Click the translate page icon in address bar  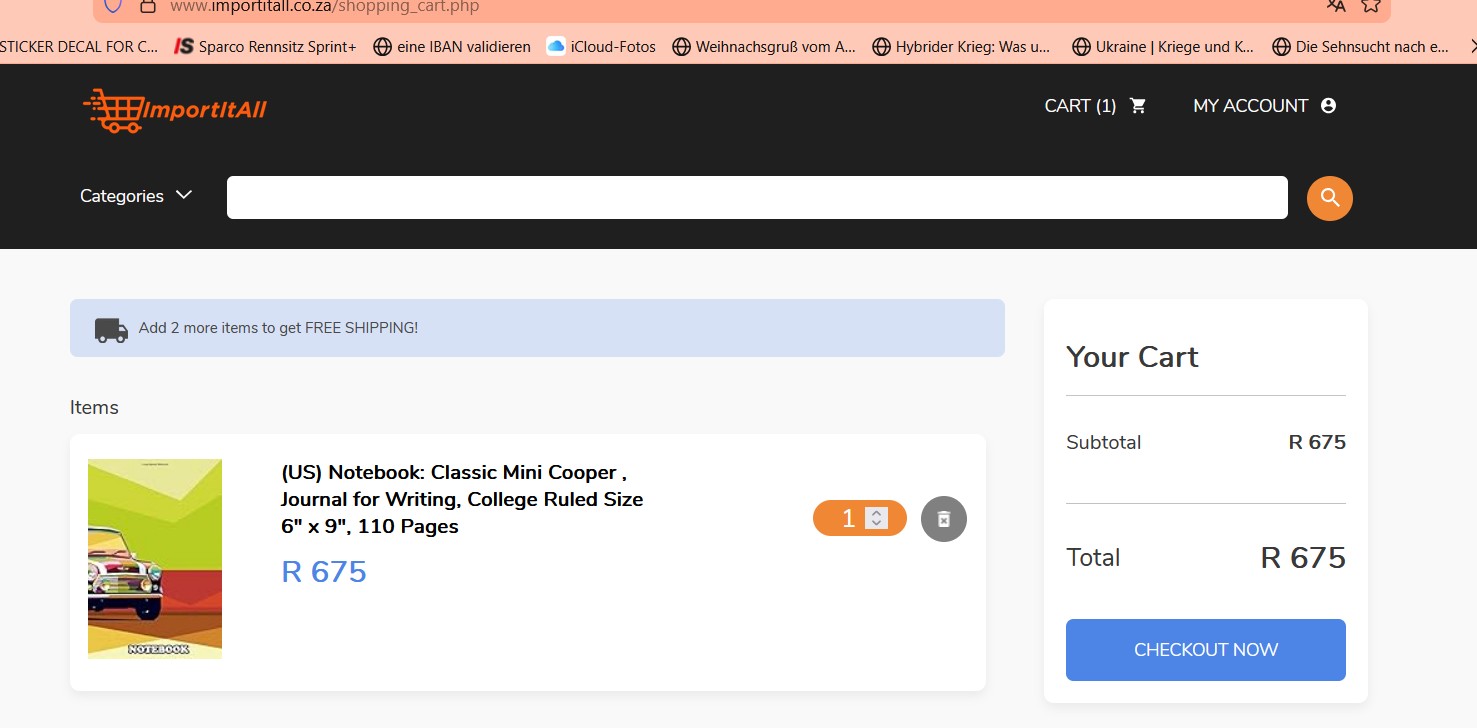click(1336, 6)
